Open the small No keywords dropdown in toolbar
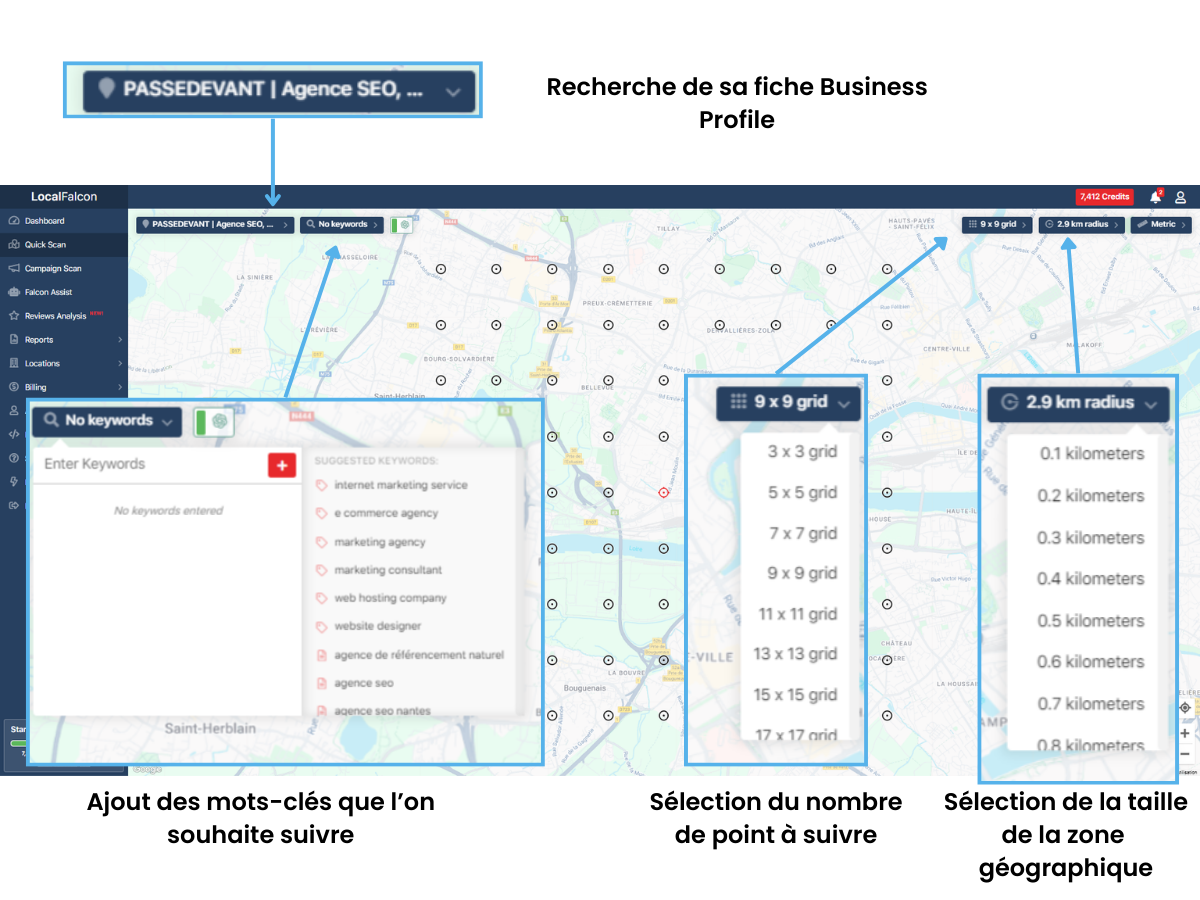This screenshot has width=1200, height=900. click(x=342, y=225)
